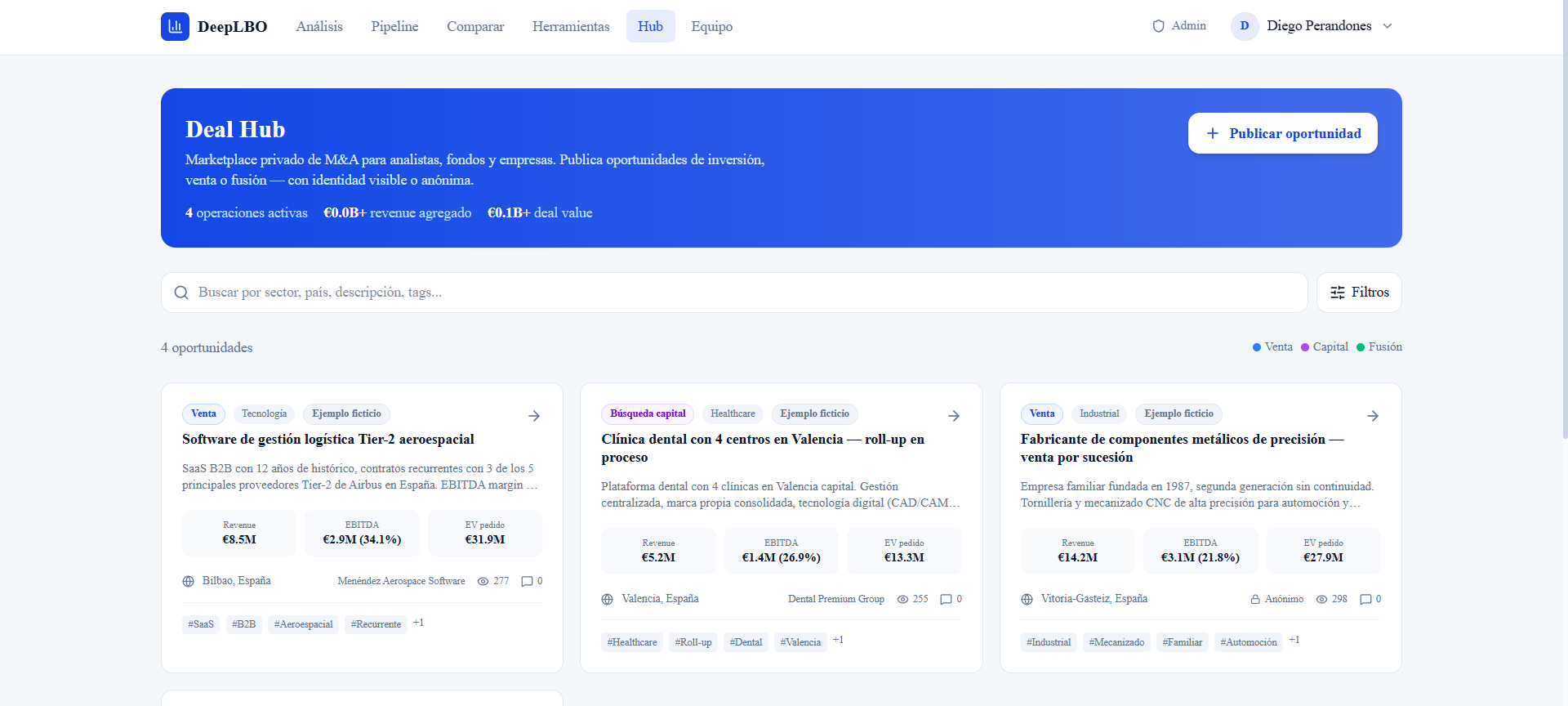The image size is (1568, 706).
Task: Click the eye views icon showing 277
Action: coord(483,581)
